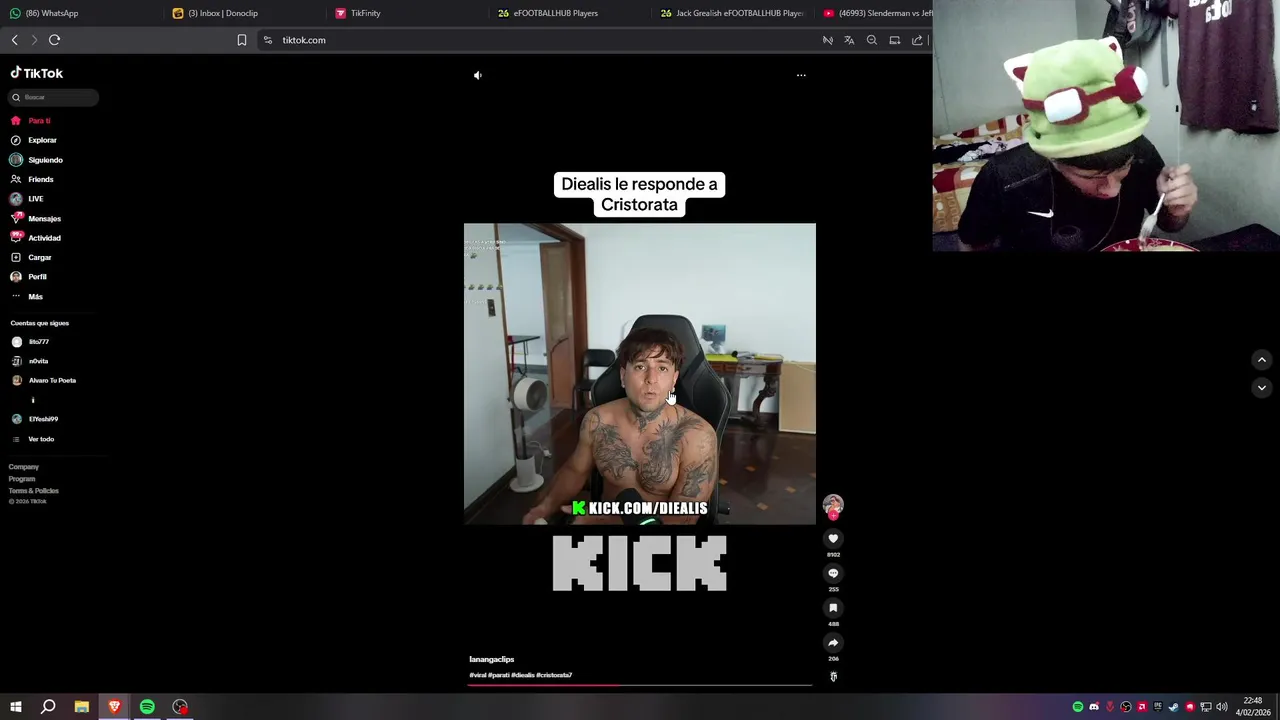
Task: Open lanangaclips creator username
Action: (491, 659)
